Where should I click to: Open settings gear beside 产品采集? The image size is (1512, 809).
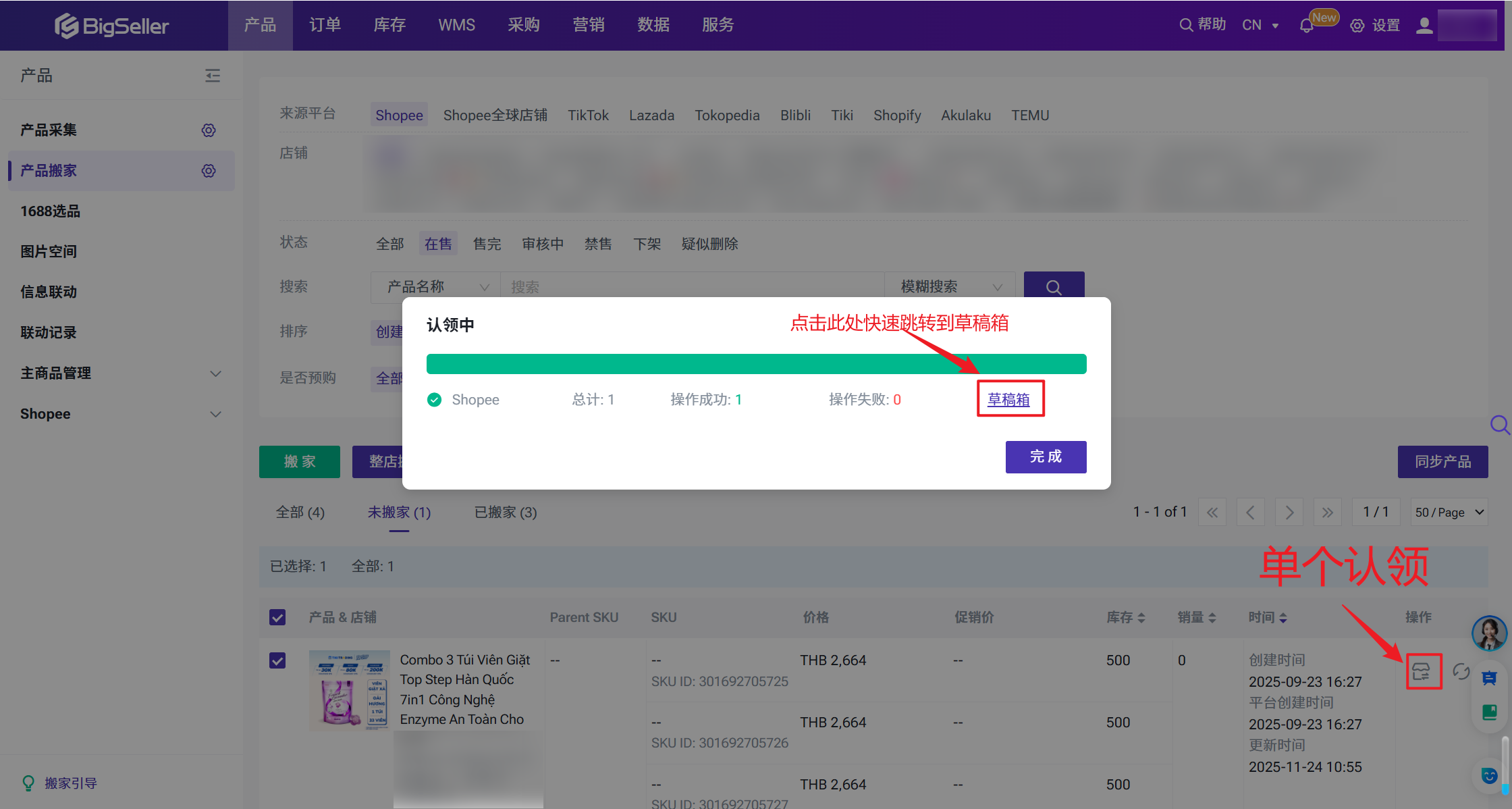click(x=209, y=130)
